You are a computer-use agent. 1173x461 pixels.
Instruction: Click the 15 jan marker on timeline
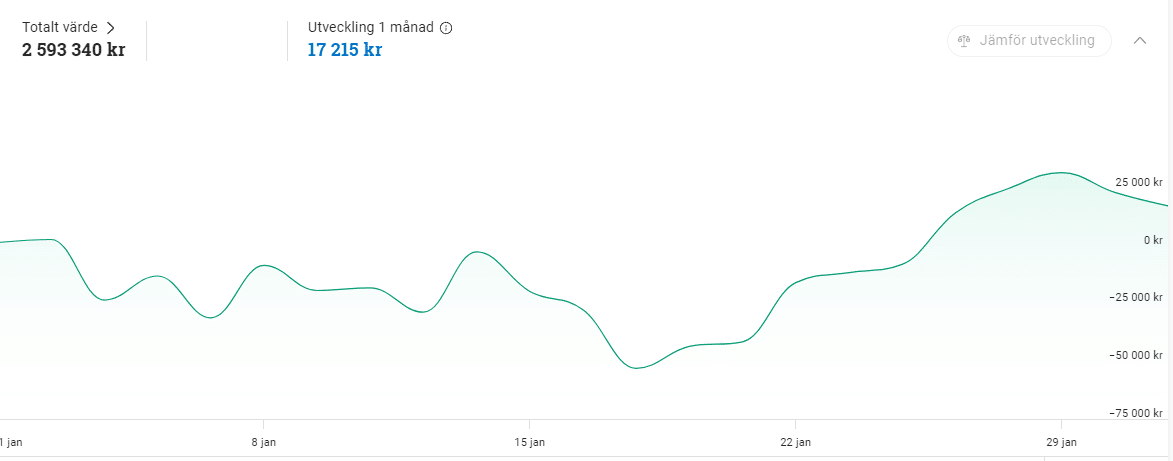point(530,442)
